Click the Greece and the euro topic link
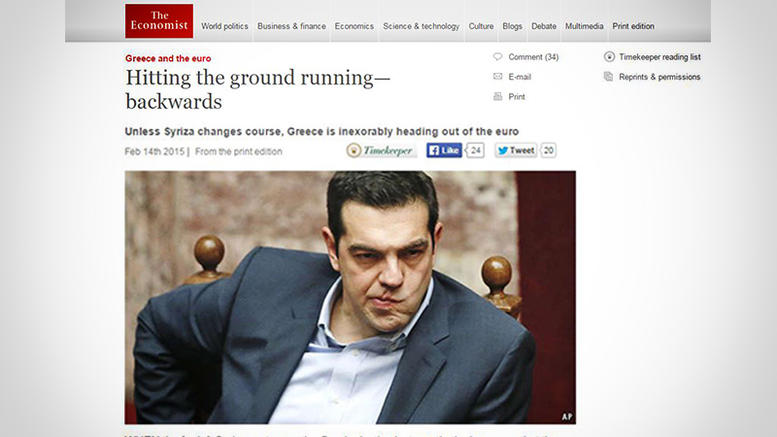This screenshot has width=777, height=437. [168, 58]
